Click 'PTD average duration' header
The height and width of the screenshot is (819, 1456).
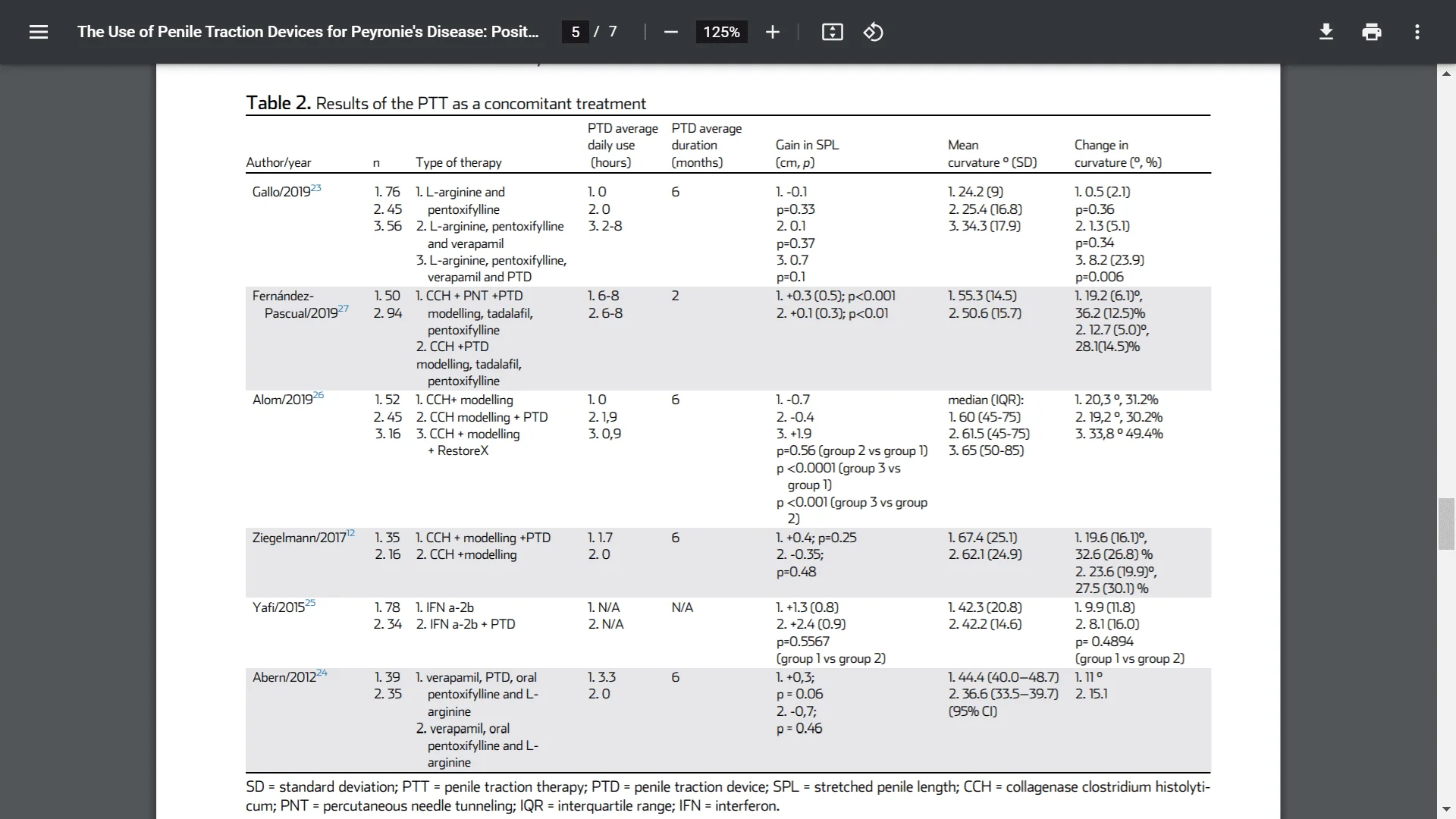[707, 145]
